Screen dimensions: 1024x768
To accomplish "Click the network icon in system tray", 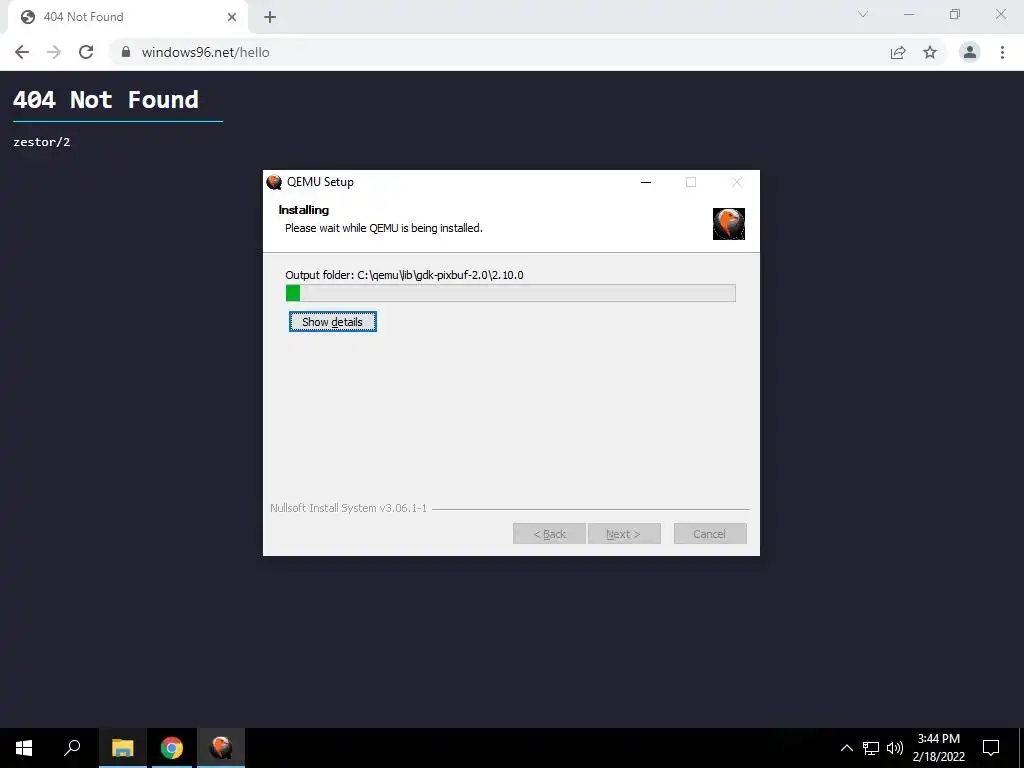I will pos(871,748).
